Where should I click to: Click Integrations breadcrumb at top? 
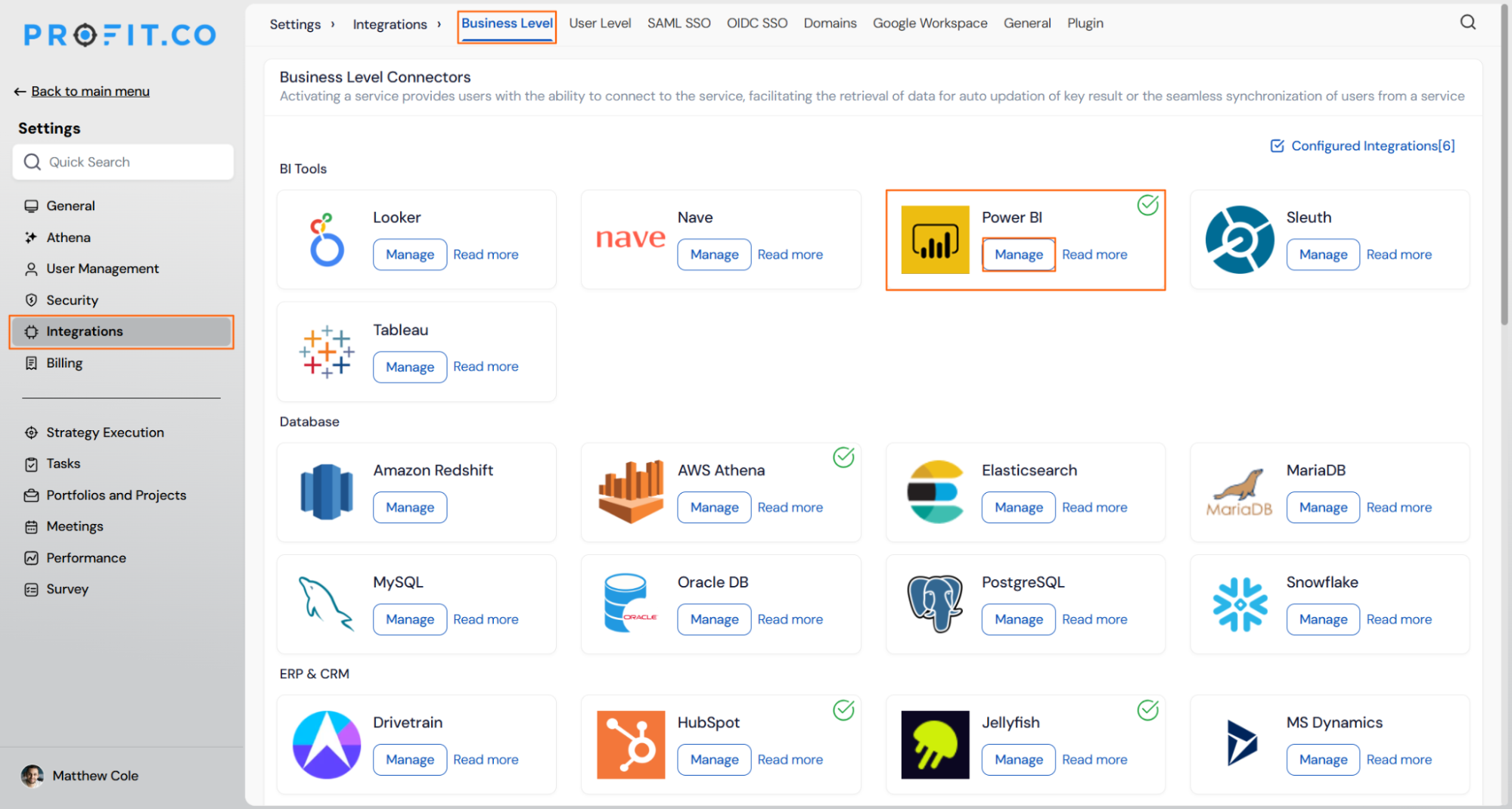click(x=390, y=24)
